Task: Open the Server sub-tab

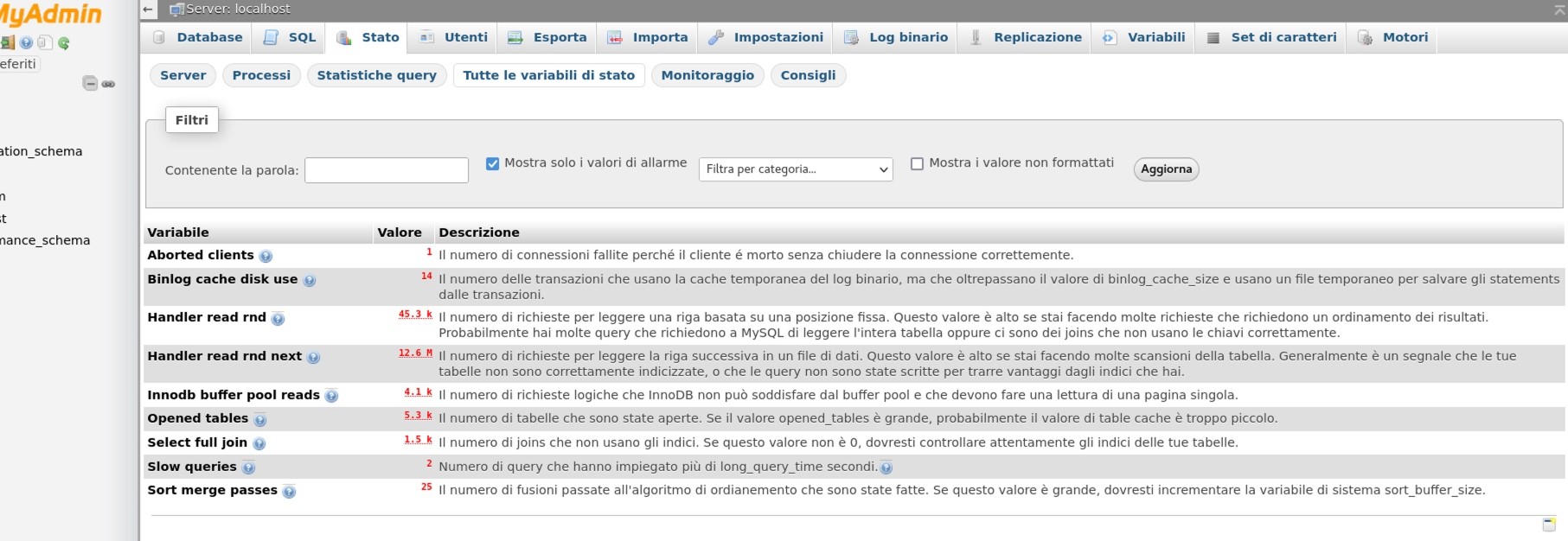Action: [x=183, y=75]
